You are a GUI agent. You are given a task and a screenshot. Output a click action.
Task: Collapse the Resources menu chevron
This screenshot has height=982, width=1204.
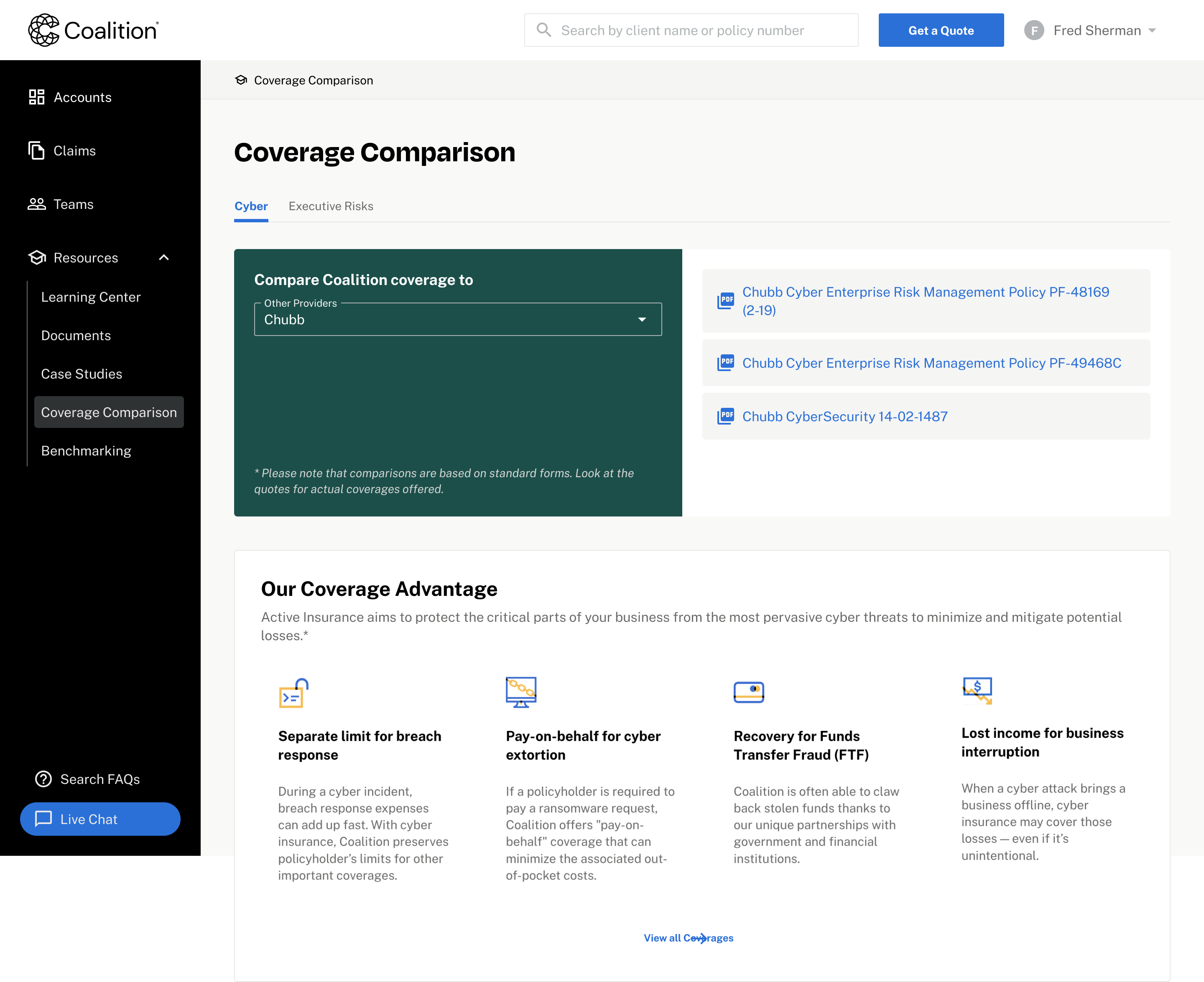(x=164, y=257)
